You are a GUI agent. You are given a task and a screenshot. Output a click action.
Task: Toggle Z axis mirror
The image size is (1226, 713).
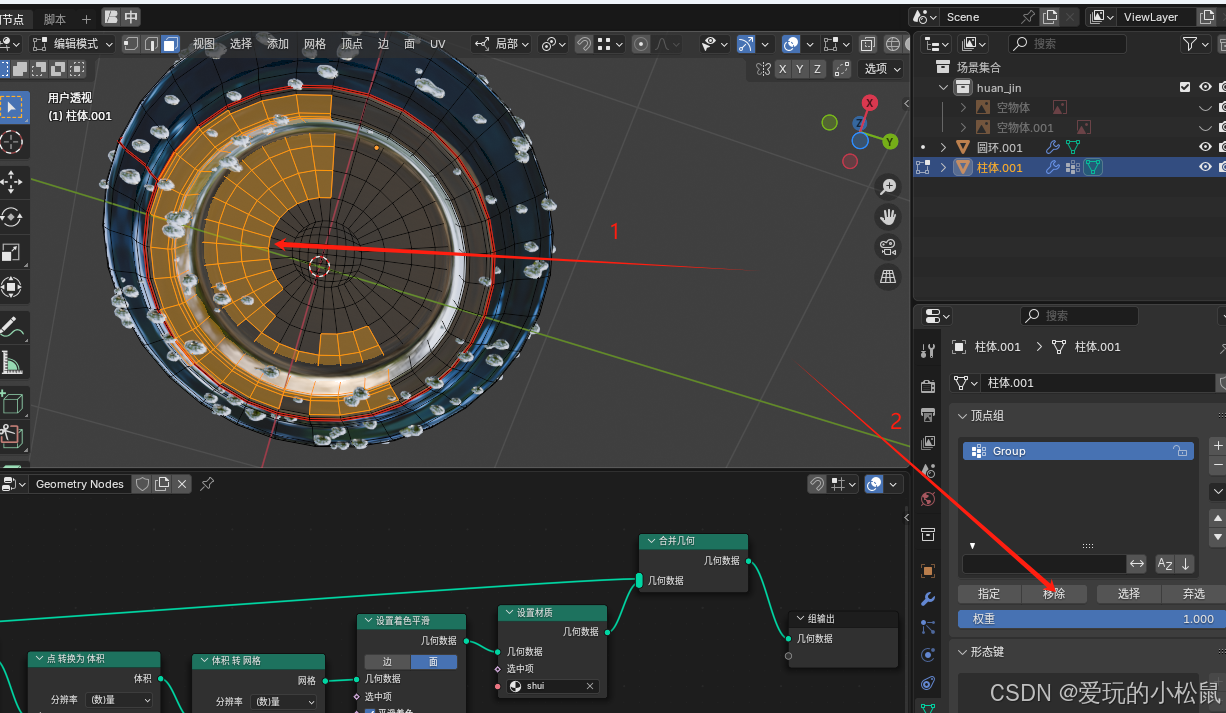coord(818,68)
